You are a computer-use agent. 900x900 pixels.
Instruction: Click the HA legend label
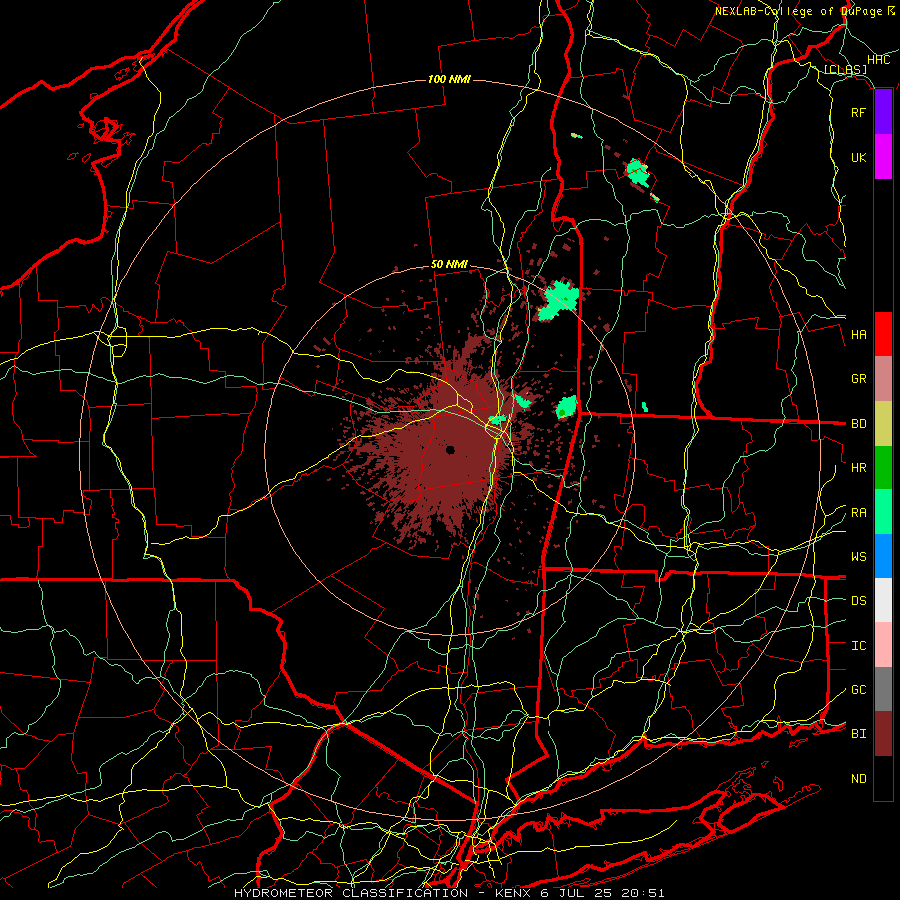pyautogui.click(x=858, y=334)
